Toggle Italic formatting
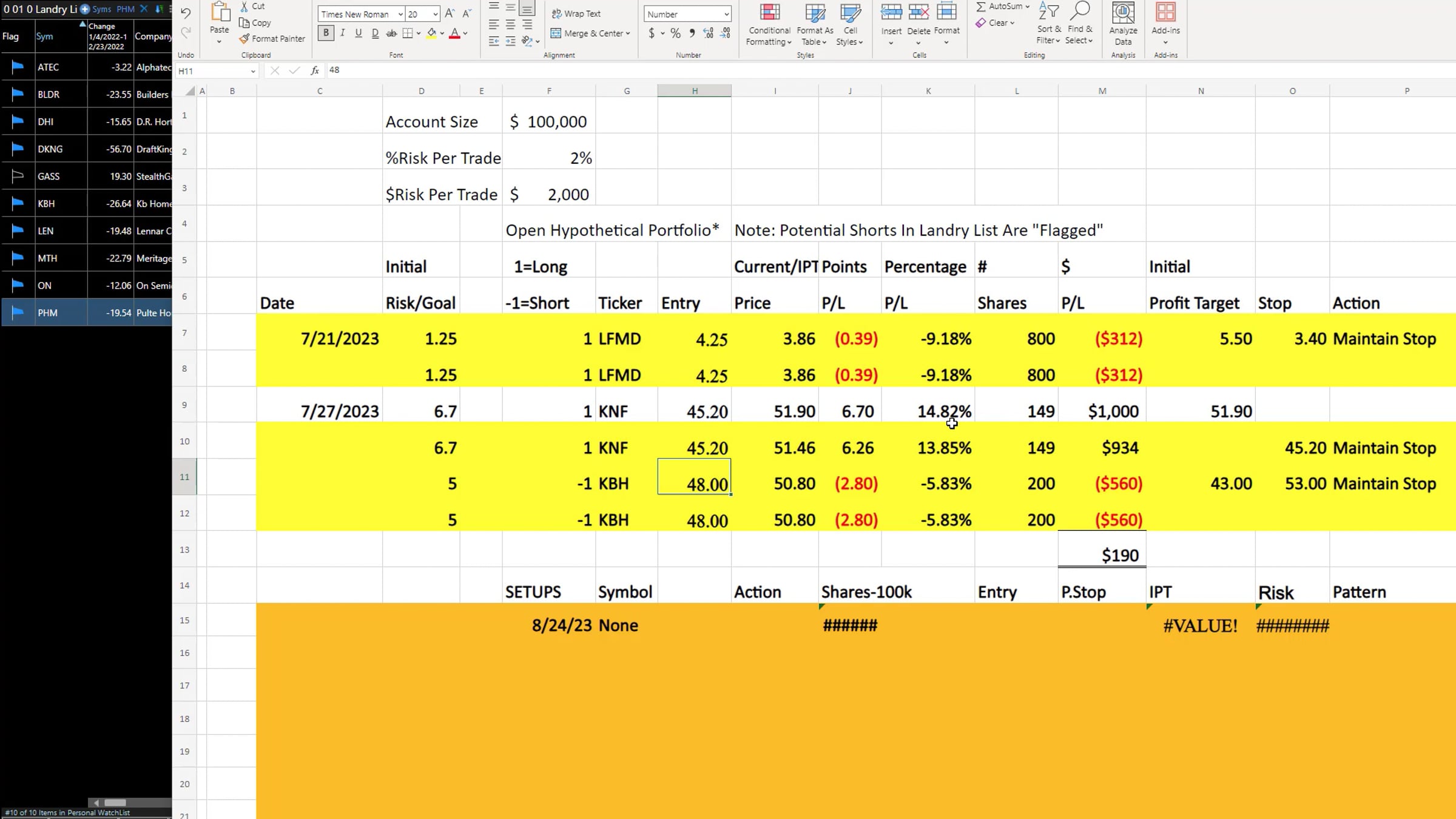Viewport: 1456px width, 819px height. [343, 33]
